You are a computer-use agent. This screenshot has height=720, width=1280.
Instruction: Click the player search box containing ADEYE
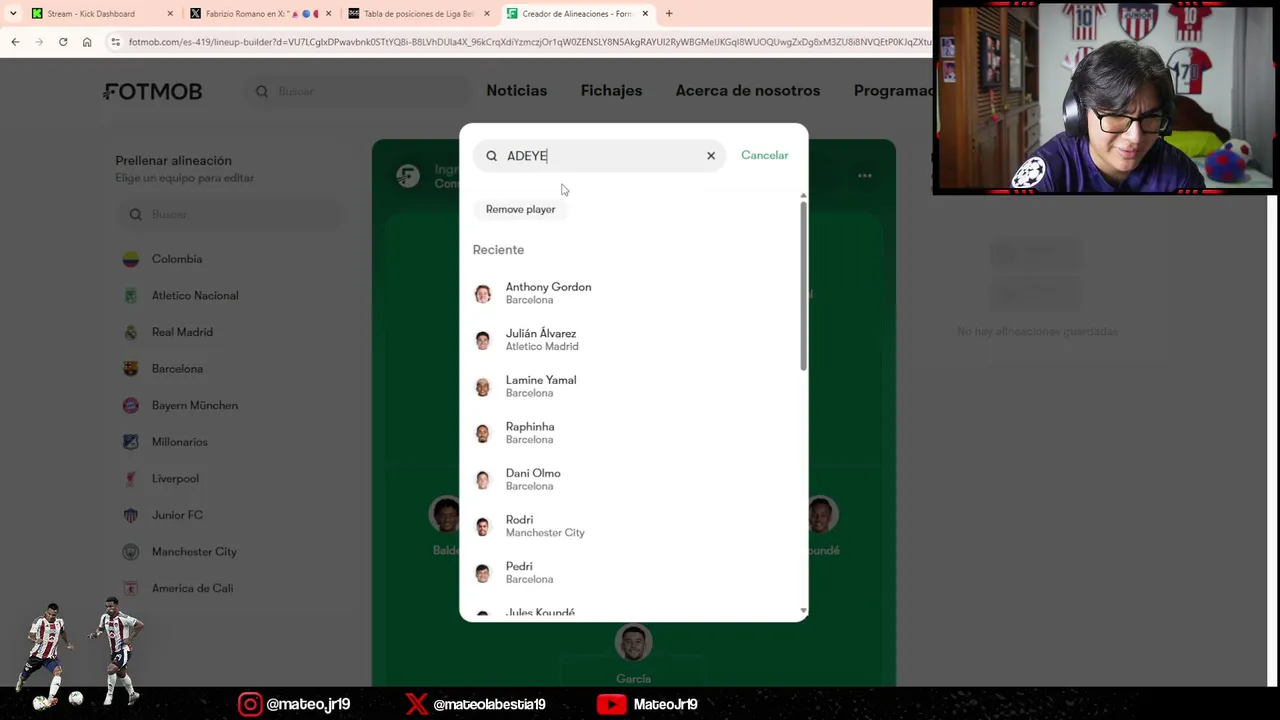coord(599,156)
